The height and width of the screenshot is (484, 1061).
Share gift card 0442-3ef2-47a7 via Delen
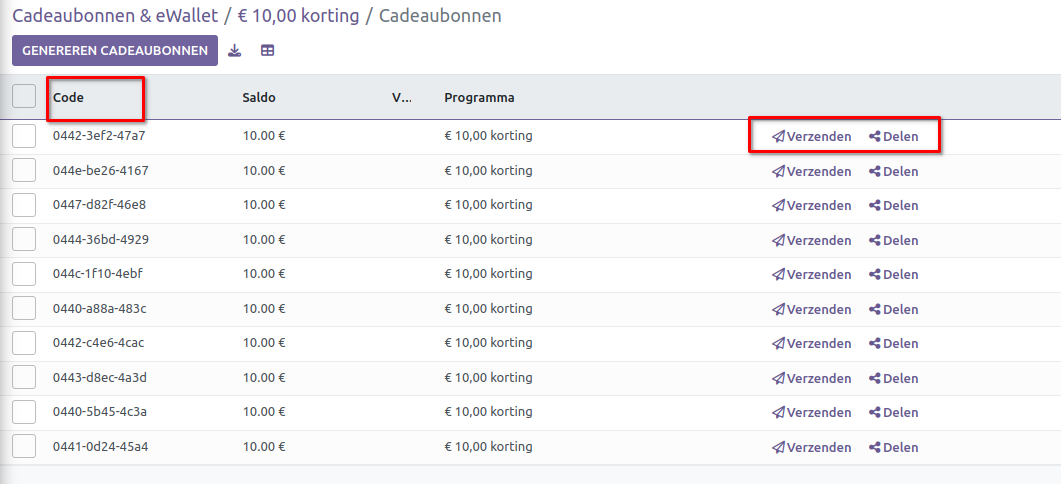(893, 137)
